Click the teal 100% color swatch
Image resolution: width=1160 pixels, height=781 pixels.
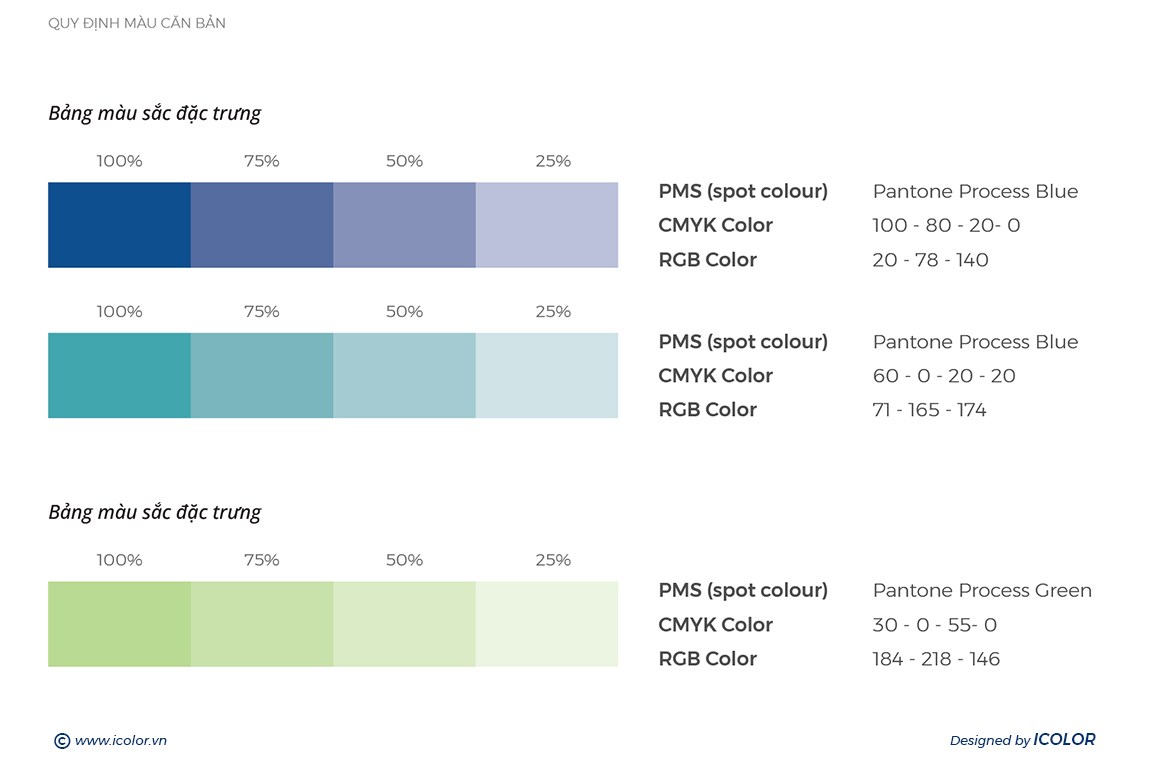119,375
